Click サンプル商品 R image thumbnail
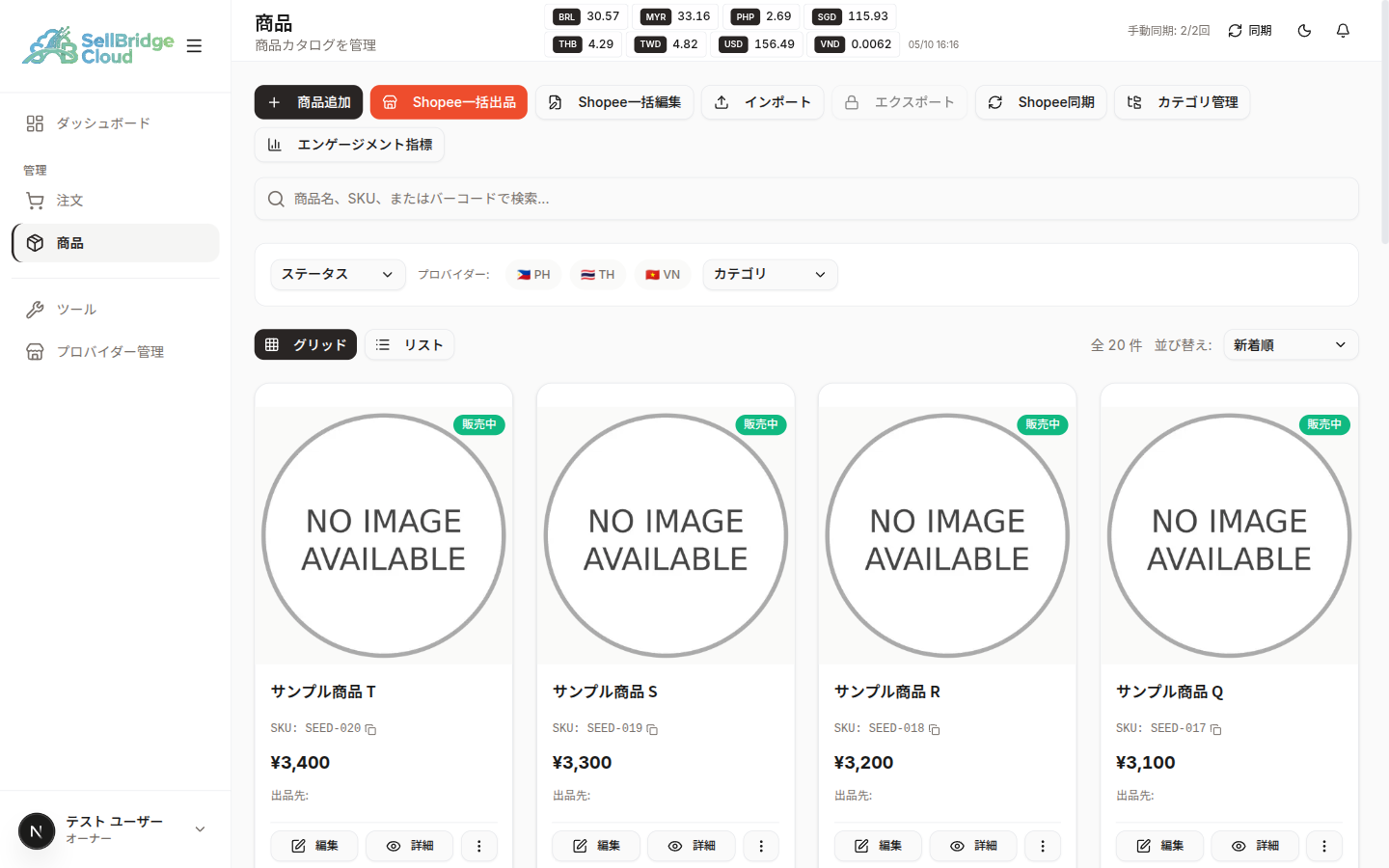 click(947, 535)
